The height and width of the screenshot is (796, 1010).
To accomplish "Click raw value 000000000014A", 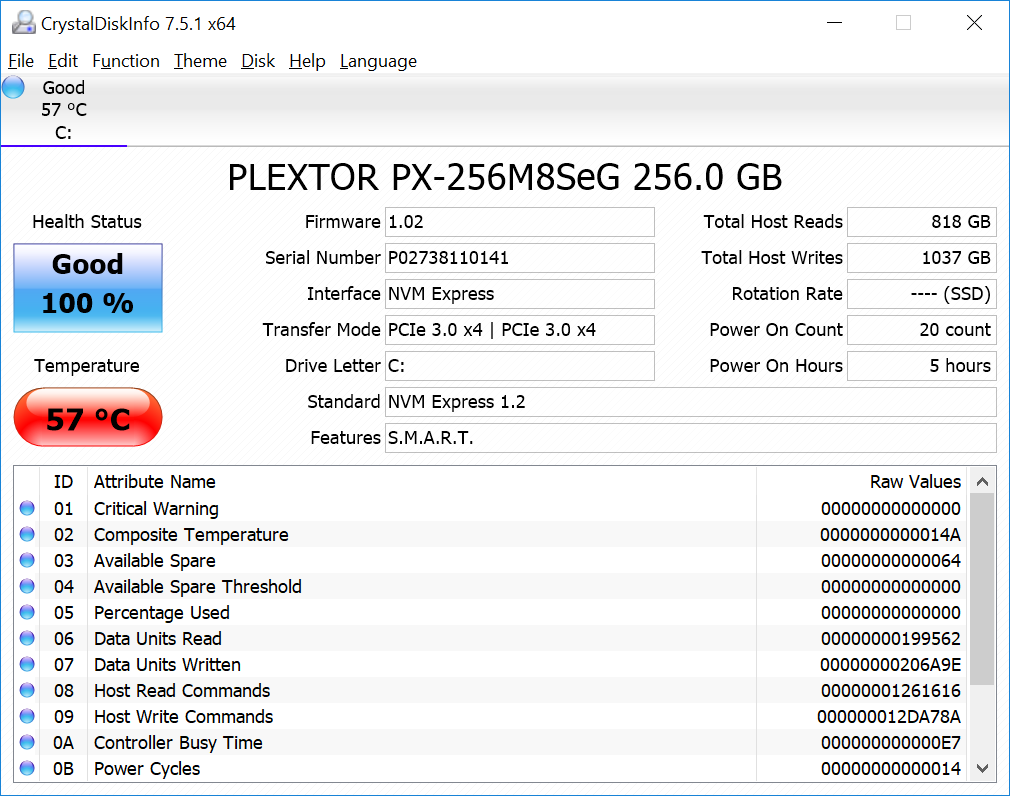I will tap(890, 535).
